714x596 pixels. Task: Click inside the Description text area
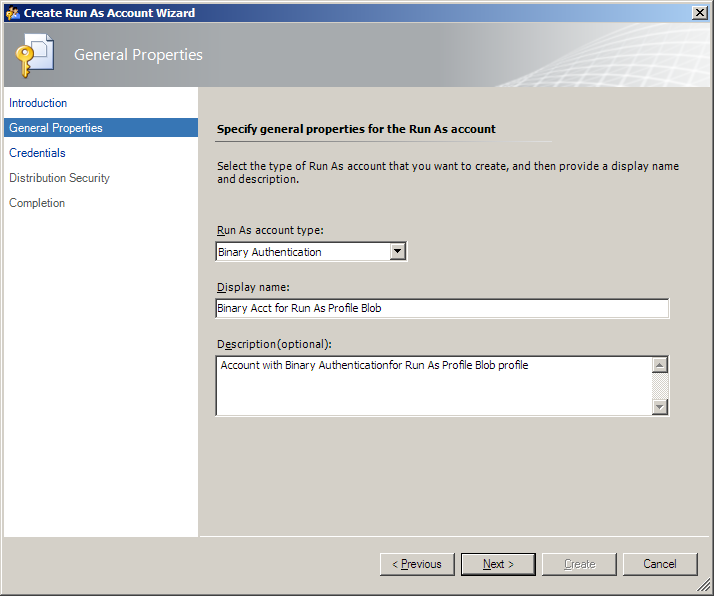point(434,386)
